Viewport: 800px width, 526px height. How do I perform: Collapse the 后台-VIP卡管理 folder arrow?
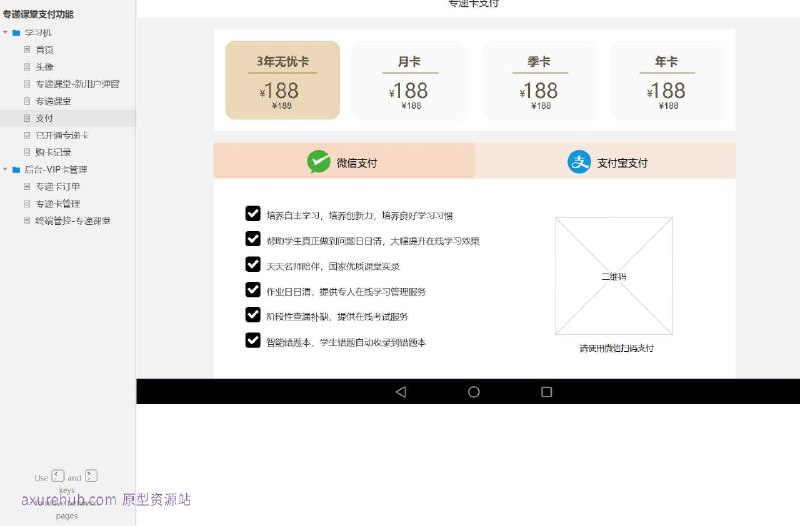click(x=5, y=169)
